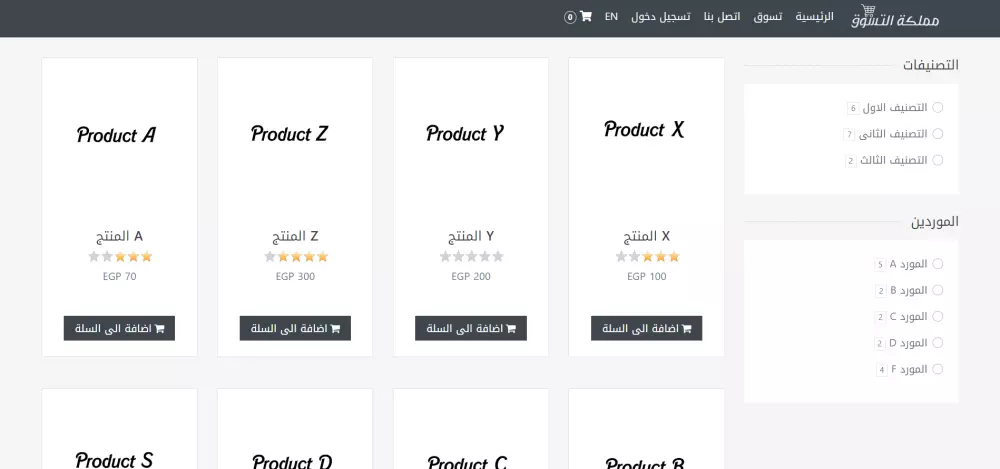Click the star rating of المنتج X

[x=647, y=257]
